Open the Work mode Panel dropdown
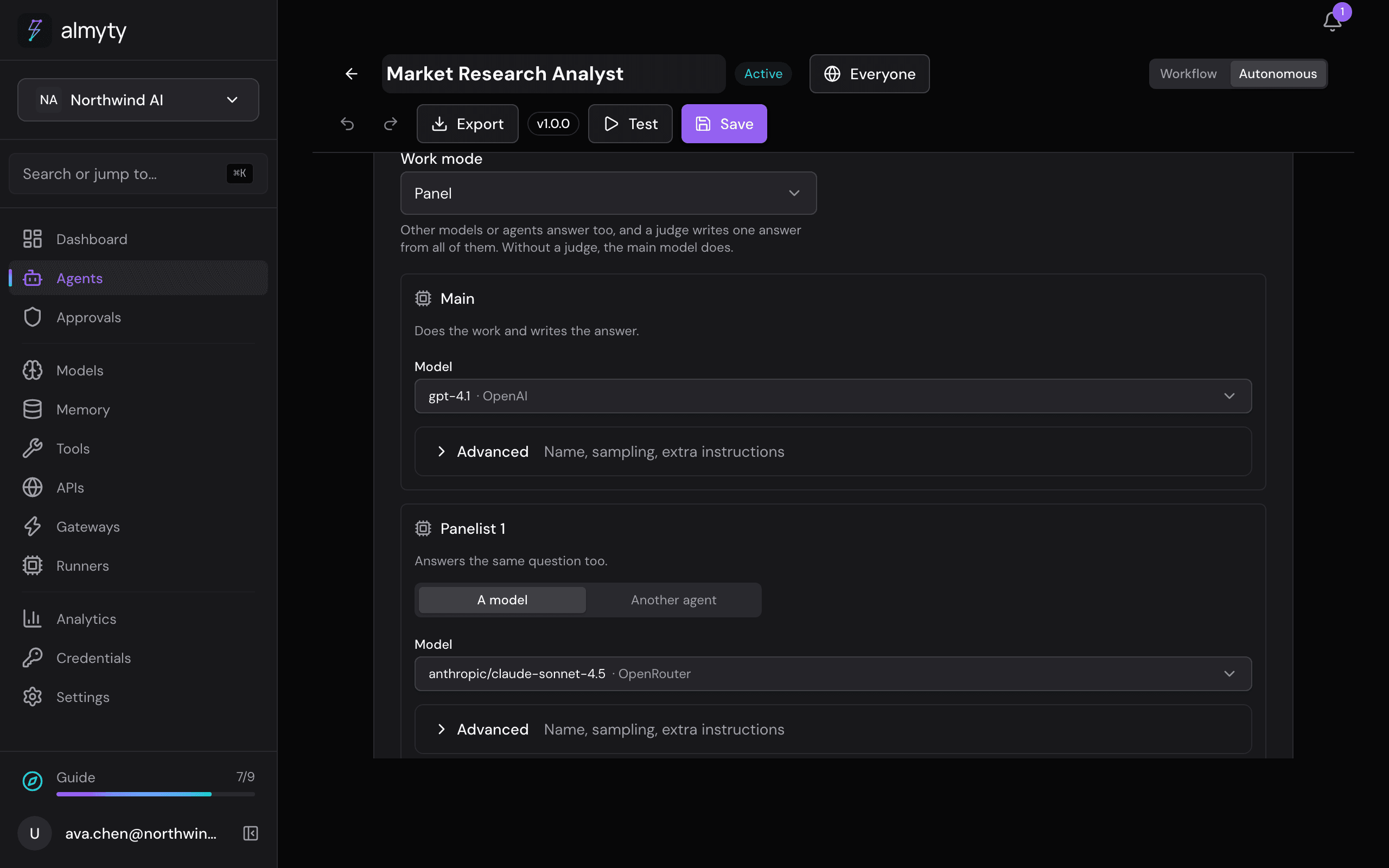This screenshot has height=868, width=1389. click(x=608, y=194)
